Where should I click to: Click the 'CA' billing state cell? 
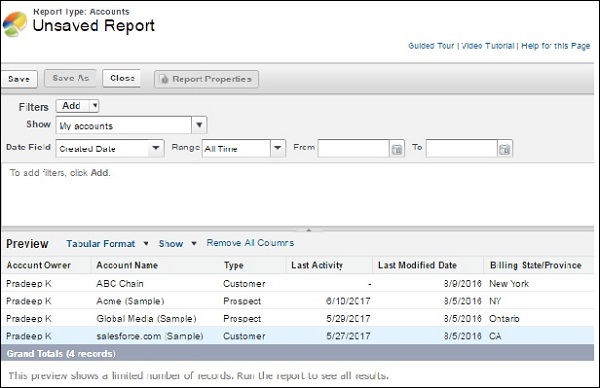tap(495, 336)
